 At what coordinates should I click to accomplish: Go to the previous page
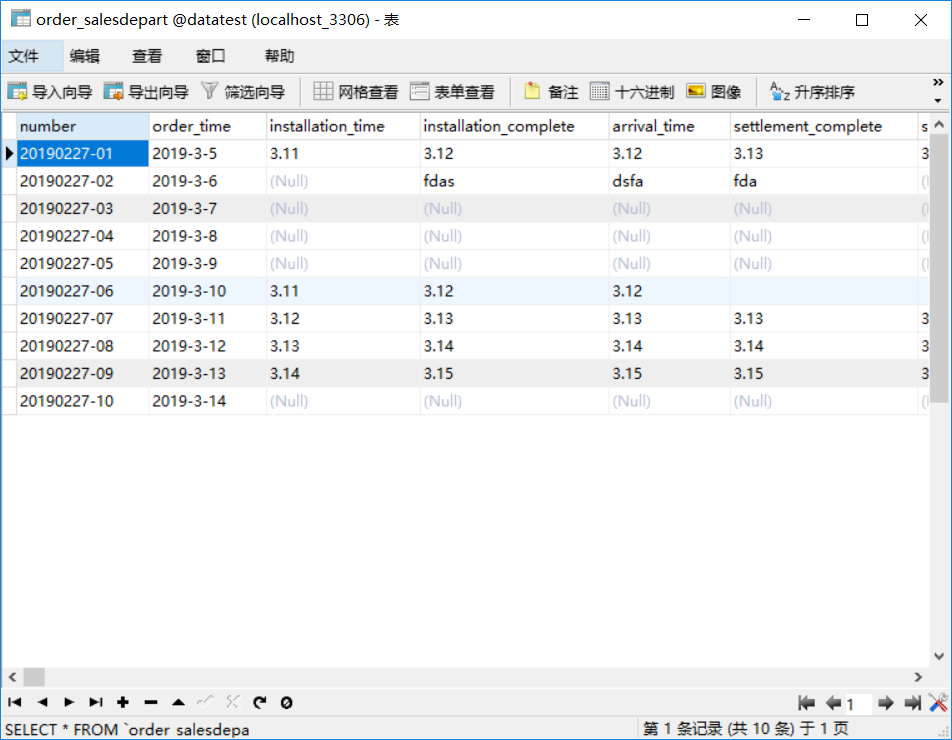(834, 703)
